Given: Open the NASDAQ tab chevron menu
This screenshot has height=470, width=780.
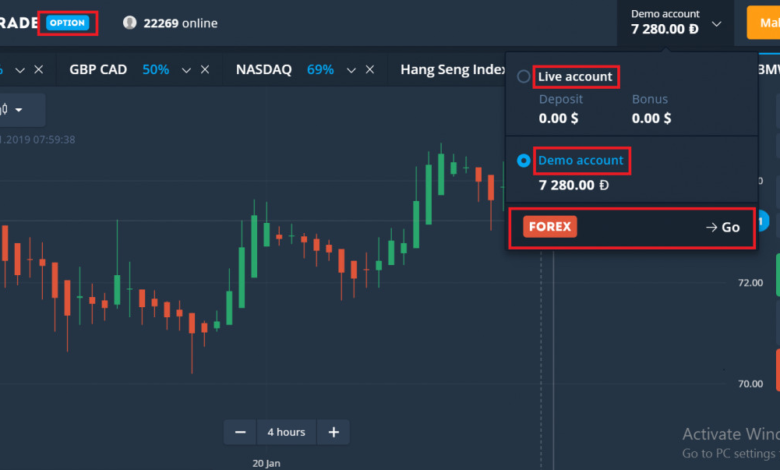Looking at the screenshot, I should tap(351, 70).
